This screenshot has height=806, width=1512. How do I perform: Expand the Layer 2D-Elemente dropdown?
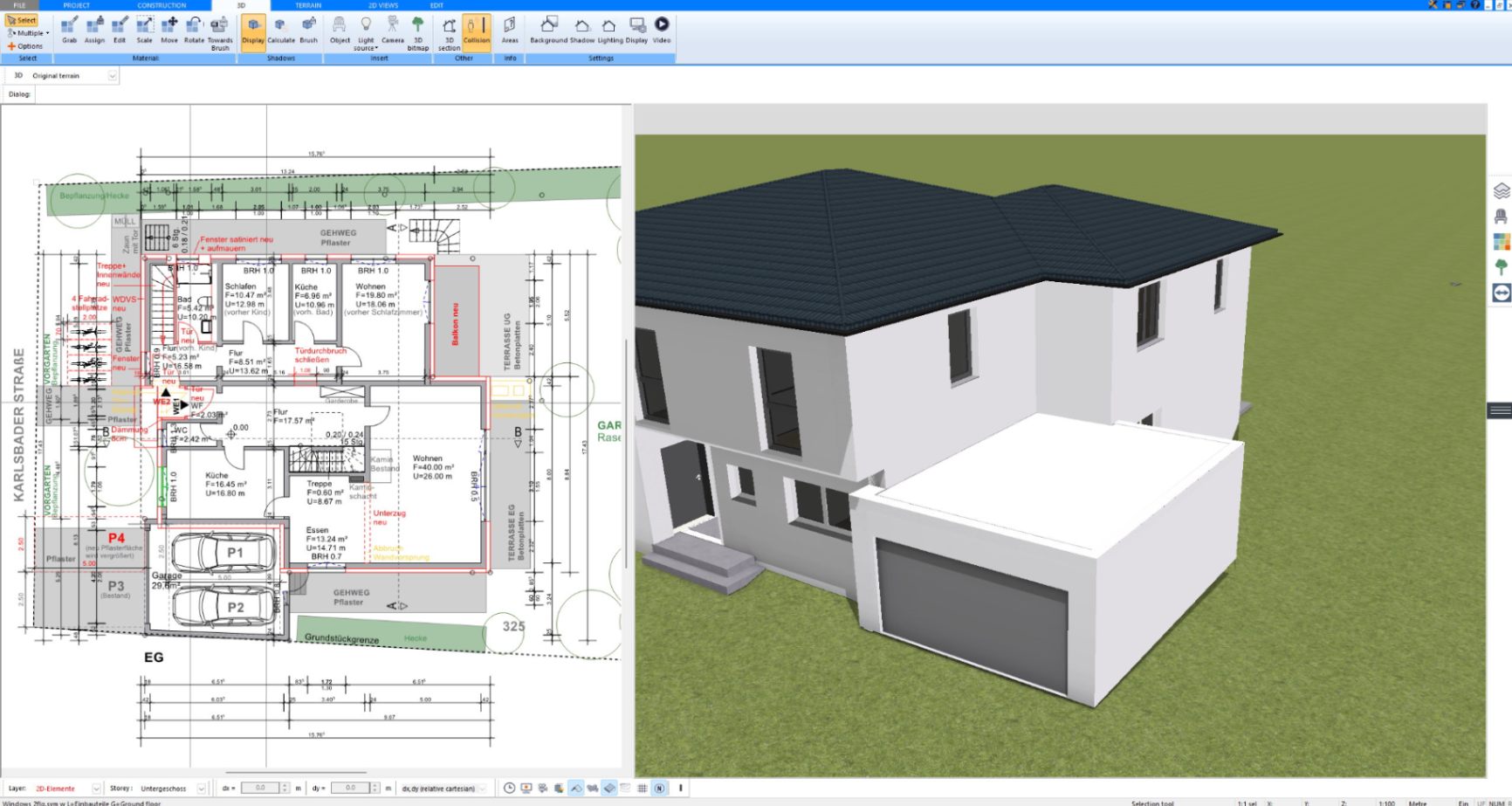96,789
